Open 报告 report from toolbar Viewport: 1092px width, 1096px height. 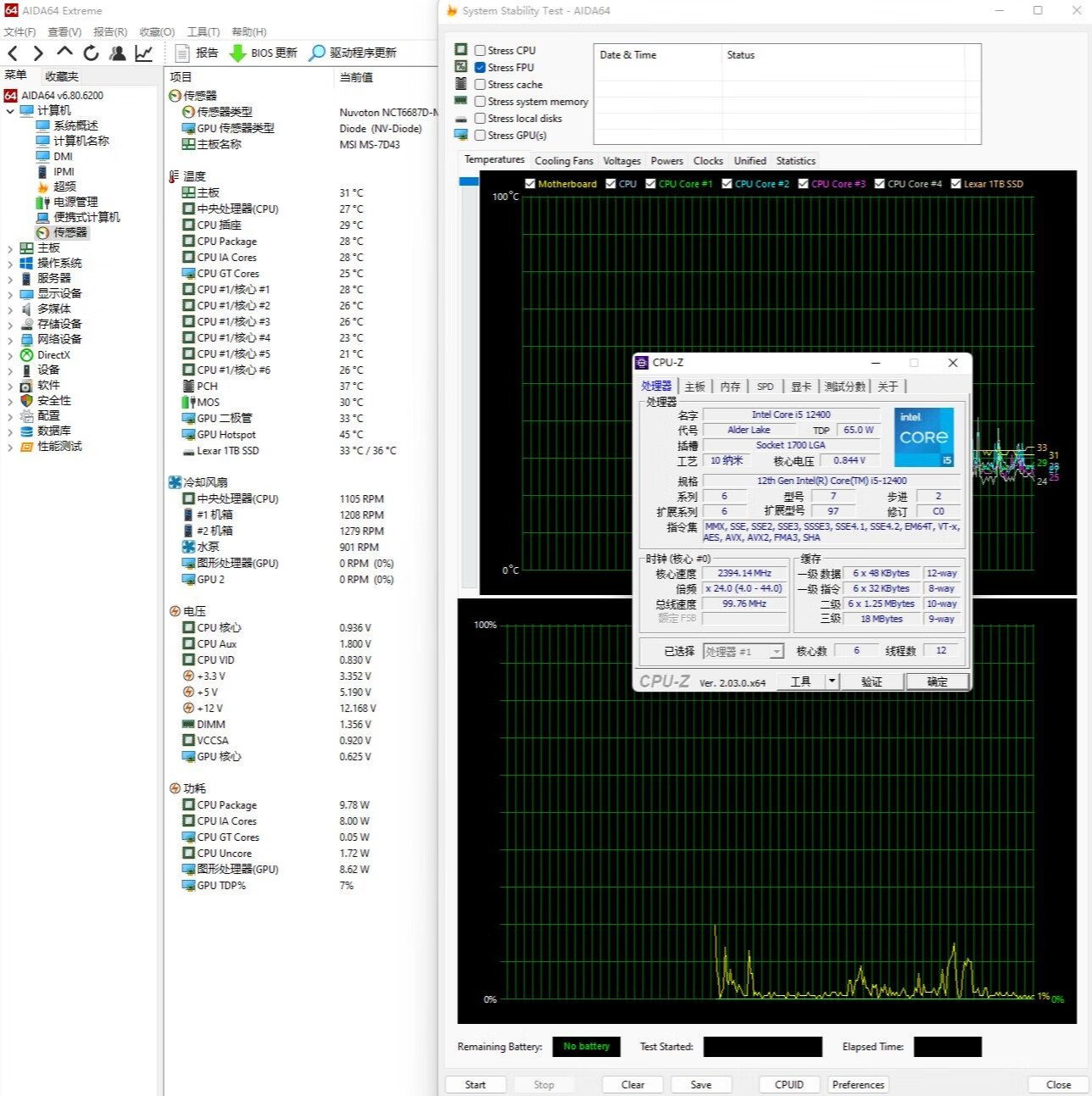[197, 53]
